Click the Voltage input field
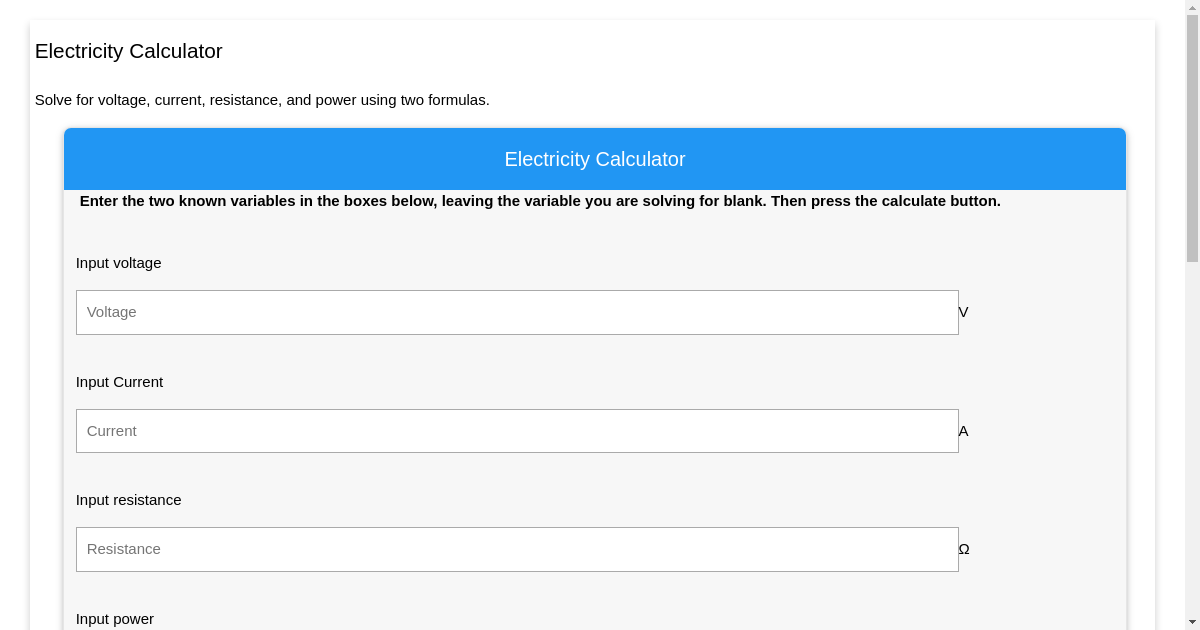The image size is (1200, 630). [517, 312]
